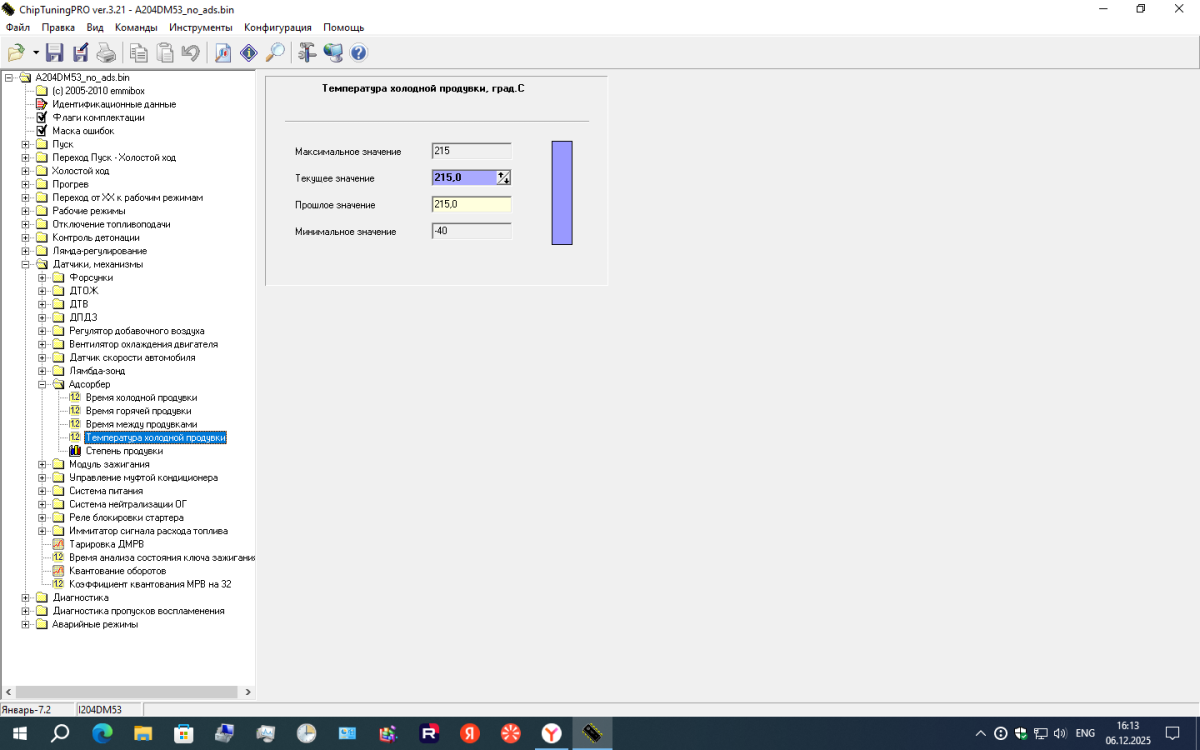
Task: Open the Вид menu
Action: click(x=95, y=27)
